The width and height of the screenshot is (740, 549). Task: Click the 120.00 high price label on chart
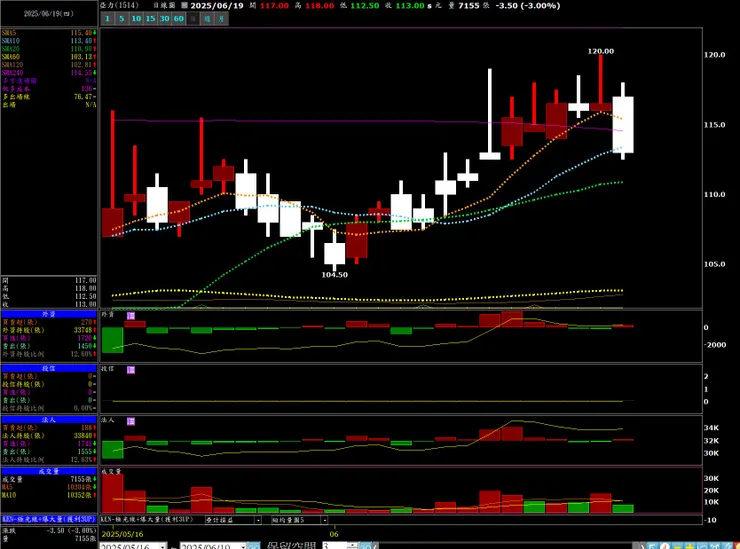click(601, 51)
